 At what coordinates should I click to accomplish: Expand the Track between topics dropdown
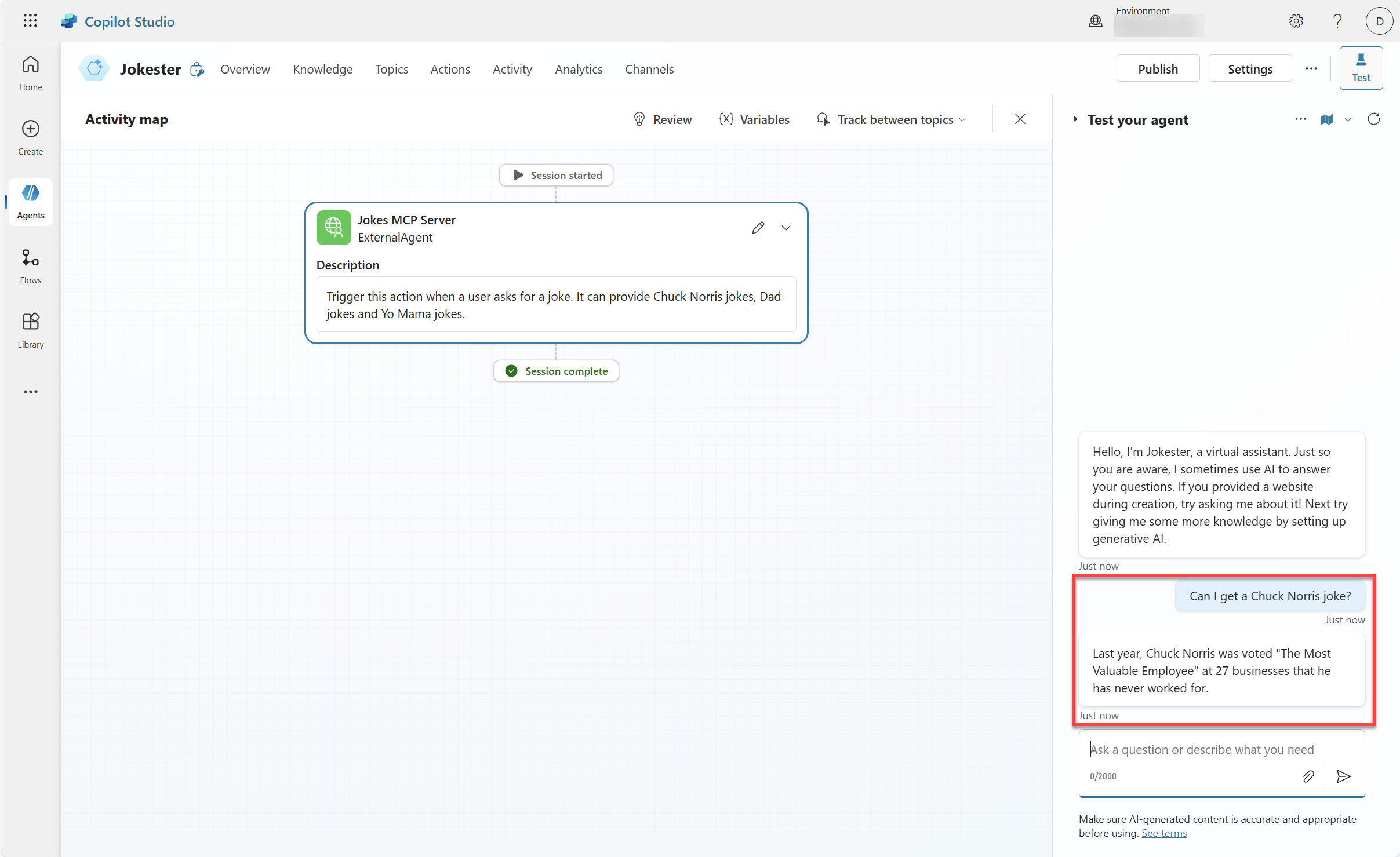[892, 119]
